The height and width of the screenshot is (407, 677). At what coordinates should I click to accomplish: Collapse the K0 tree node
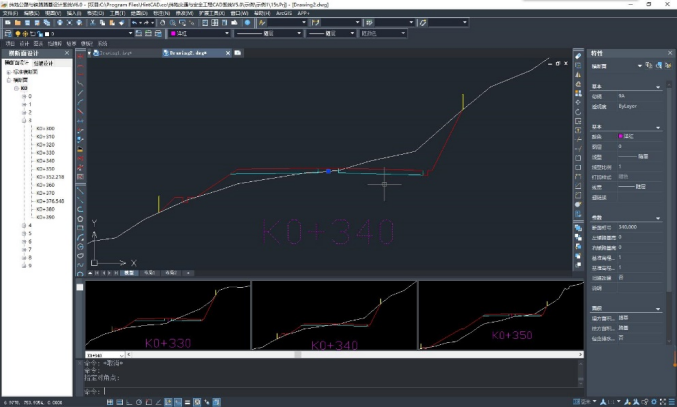tap(16, 88)
